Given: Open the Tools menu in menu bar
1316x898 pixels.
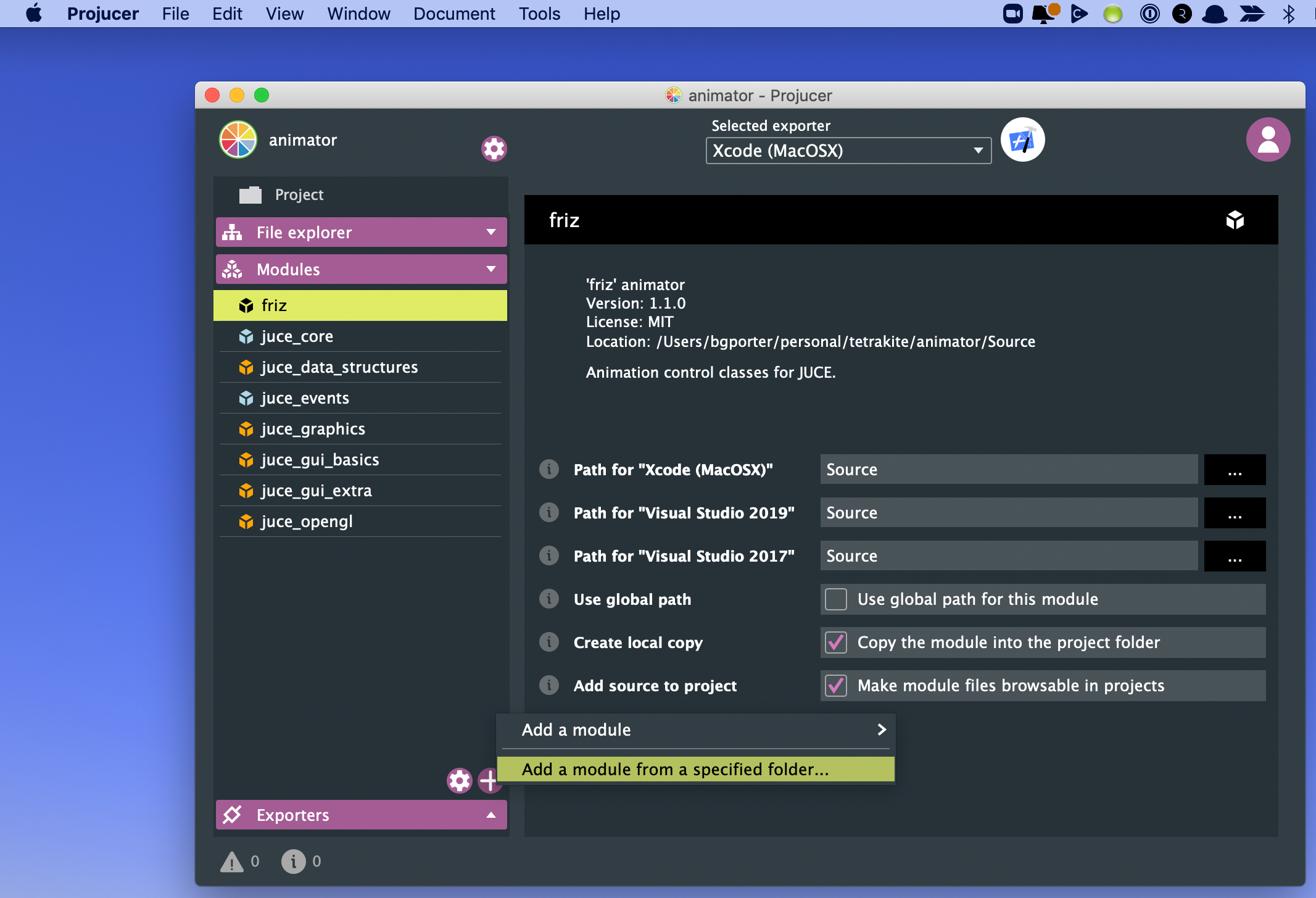Looking at the screenshot, I should pos(539,14).
